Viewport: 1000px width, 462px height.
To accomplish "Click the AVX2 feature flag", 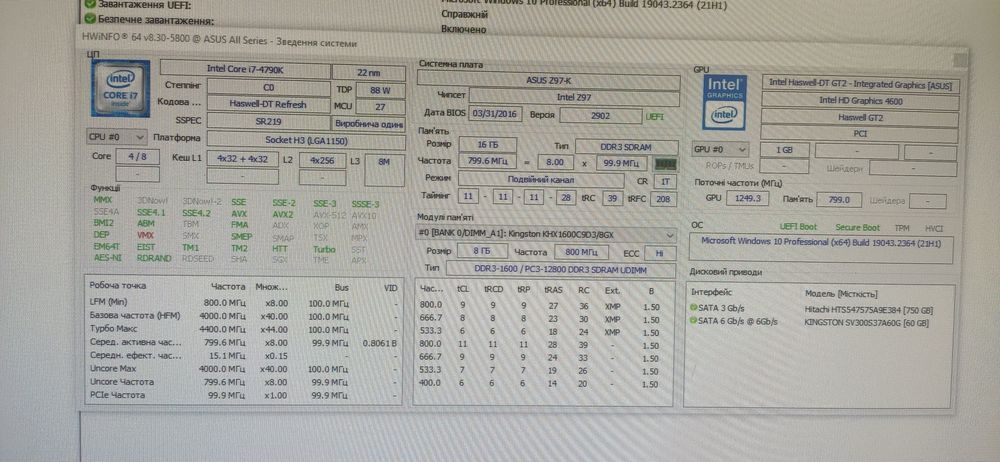I will click(x=283, y=215).
